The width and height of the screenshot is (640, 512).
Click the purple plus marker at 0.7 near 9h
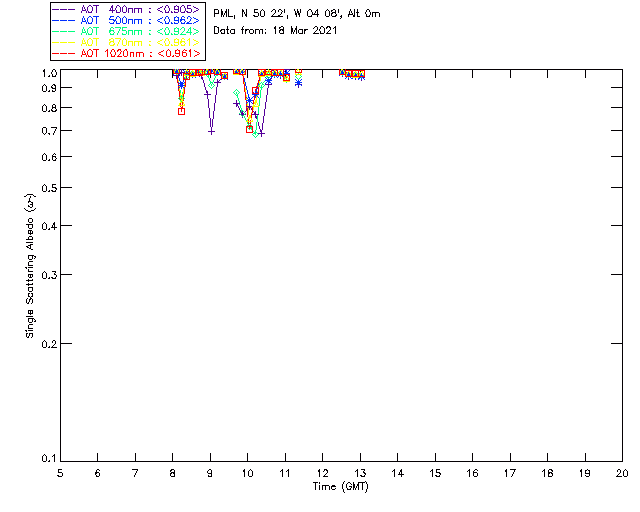click(x=211, y=132)
